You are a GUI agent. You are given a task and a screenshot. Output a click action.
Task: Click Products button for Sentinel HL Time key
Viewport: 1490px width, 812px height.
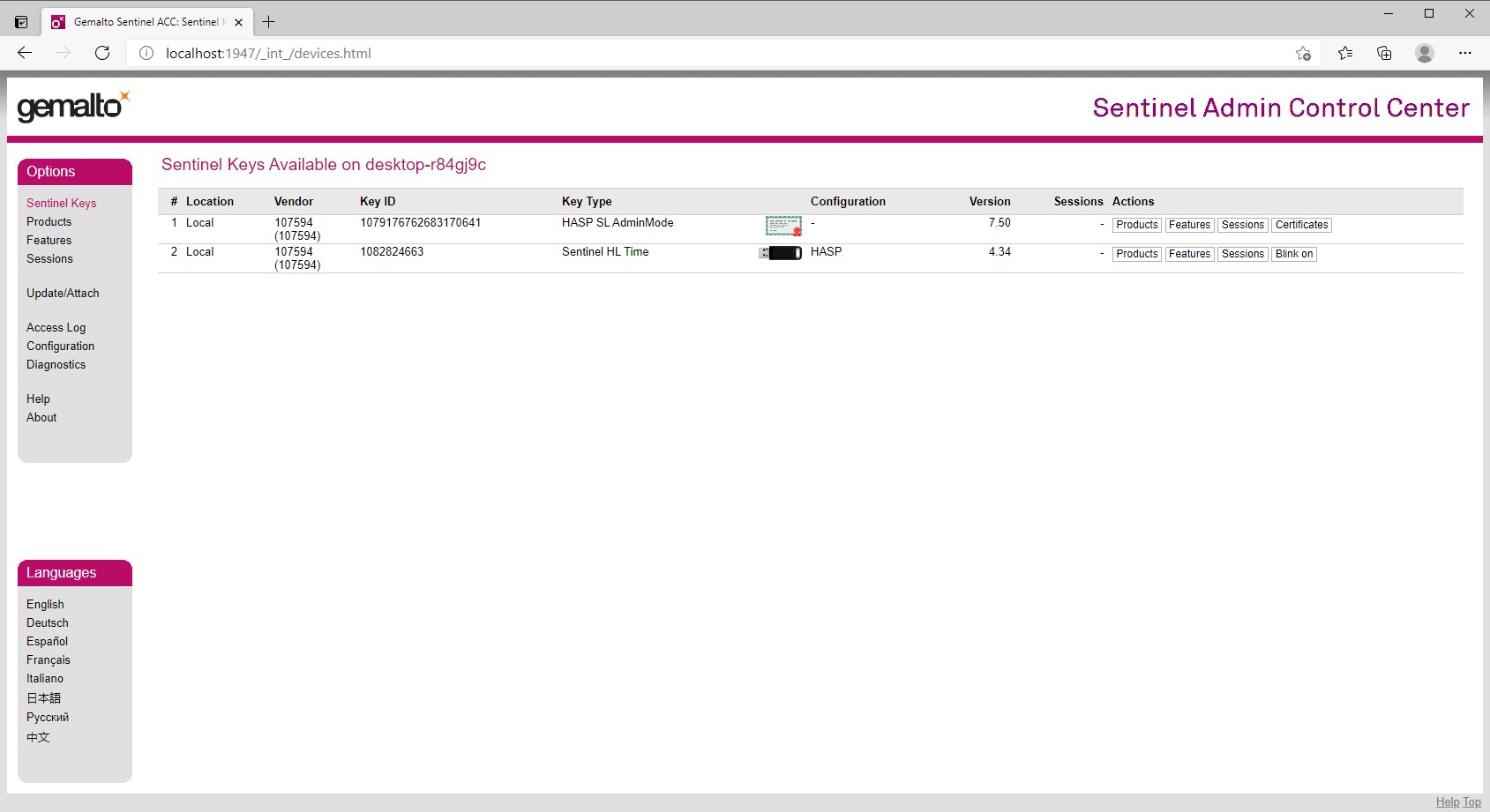coord(1137,254)
